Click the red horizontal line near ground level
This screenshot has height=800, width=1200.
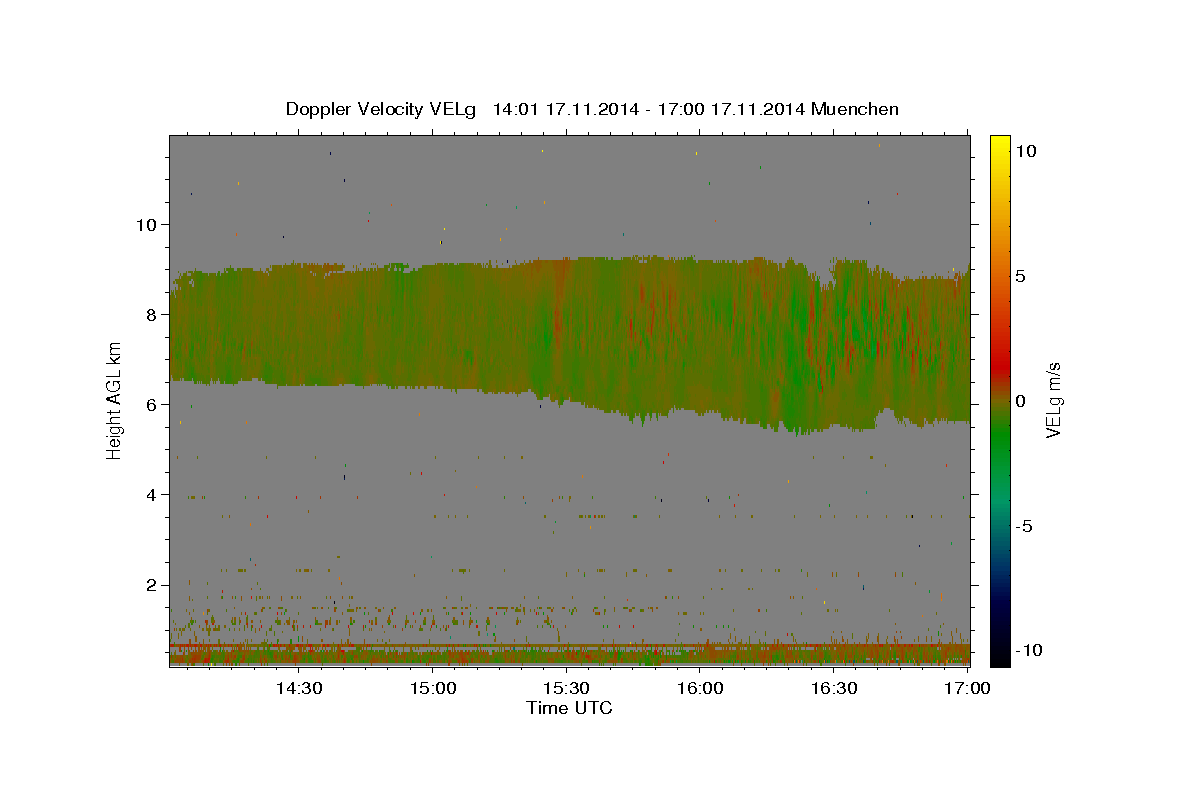(569, 646)
